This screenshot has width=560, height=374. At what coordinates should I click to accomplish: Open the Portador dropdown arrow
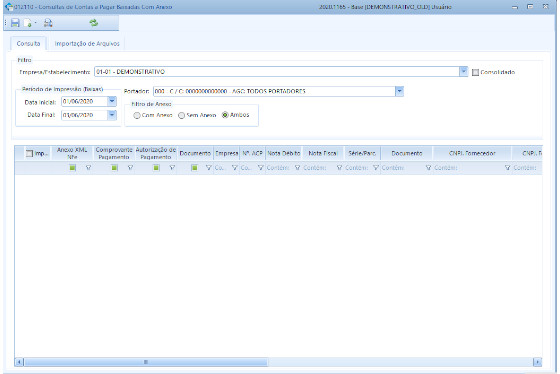[399, 91]
